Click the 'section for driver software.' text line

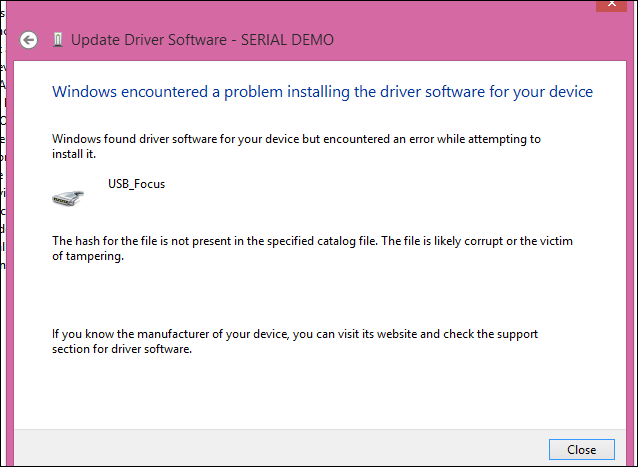click(x=122, y=350)
